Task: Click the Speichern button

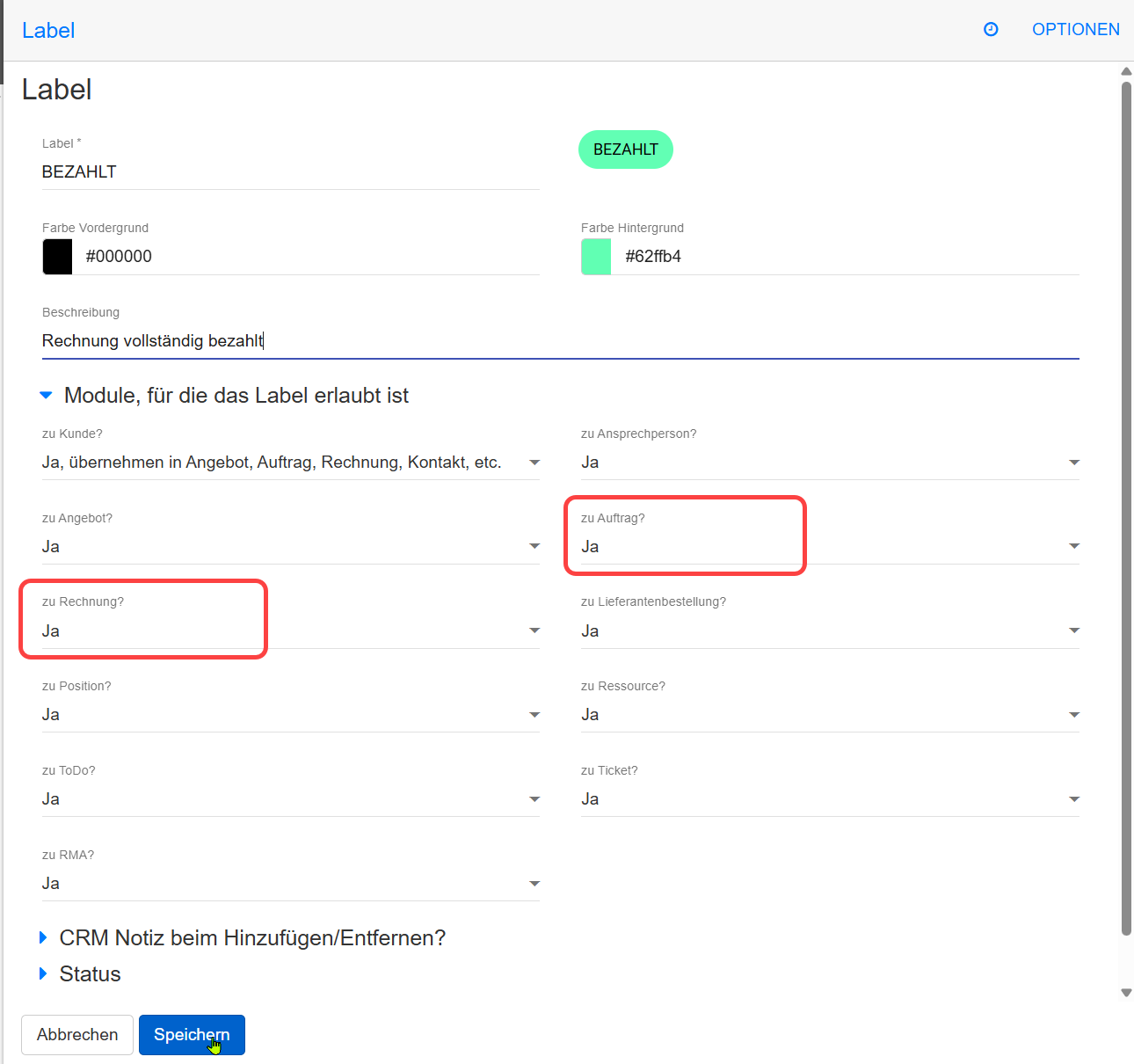Action: (192, 1035)
